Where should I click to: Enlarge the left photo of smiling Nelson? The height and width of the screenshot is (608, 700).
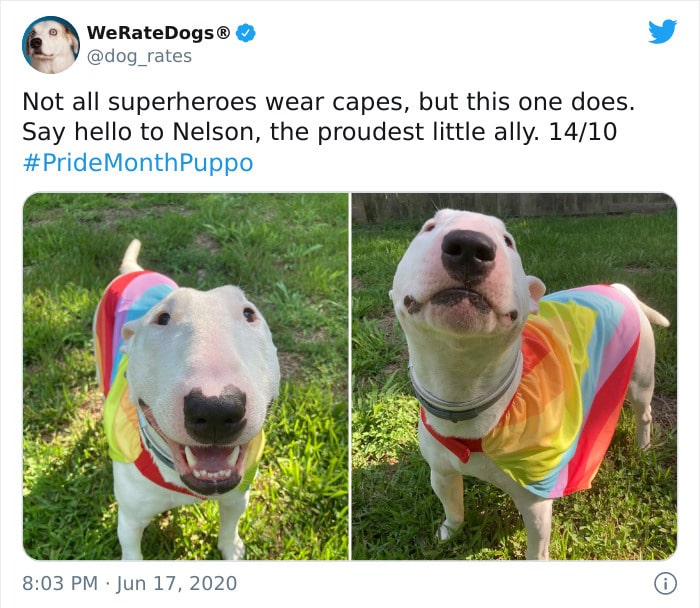186,376
